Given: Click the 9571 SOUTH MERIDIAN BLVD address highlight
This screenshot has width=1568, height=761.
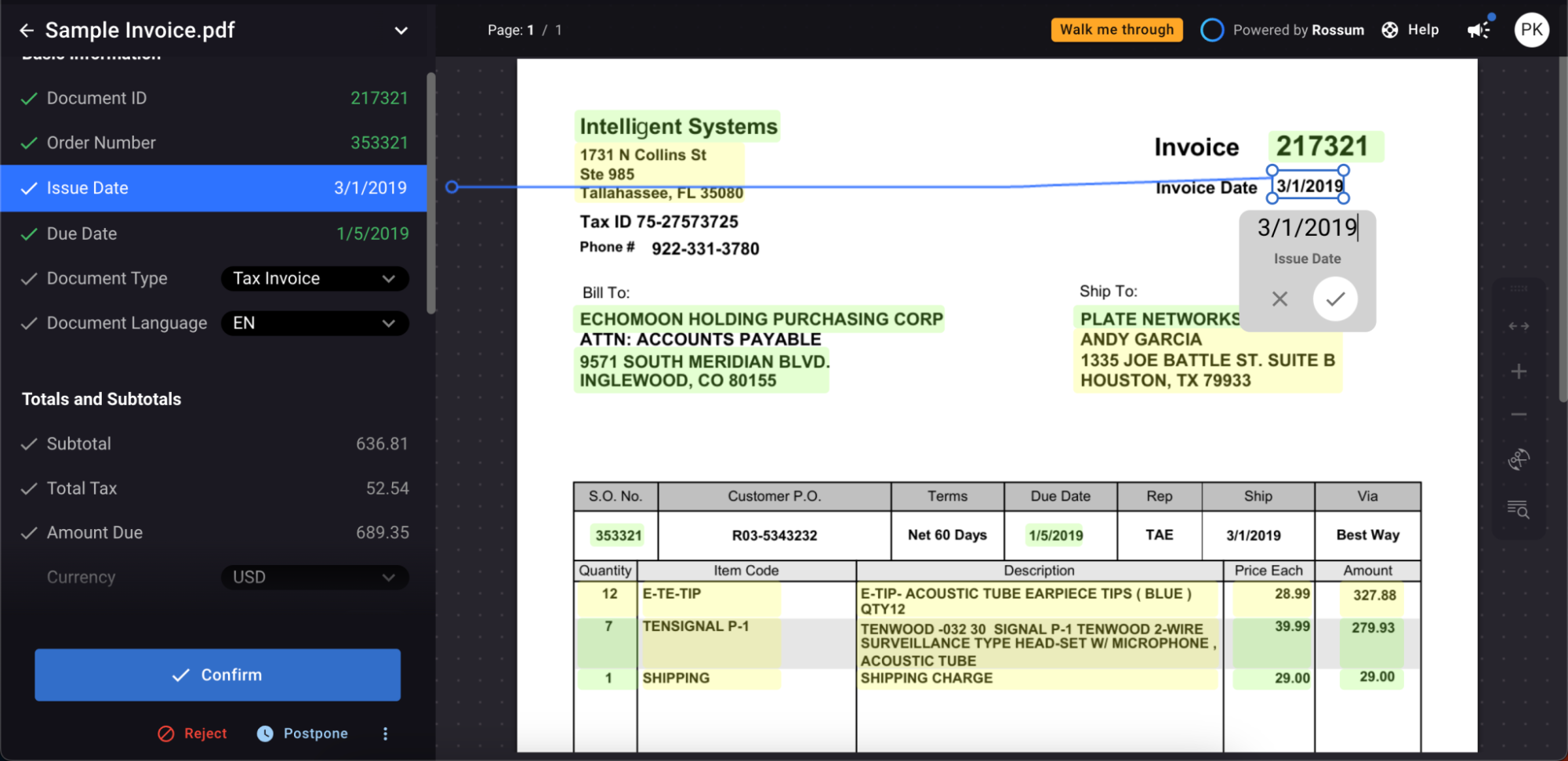Looking at the screenshot, I should [702, 371].
